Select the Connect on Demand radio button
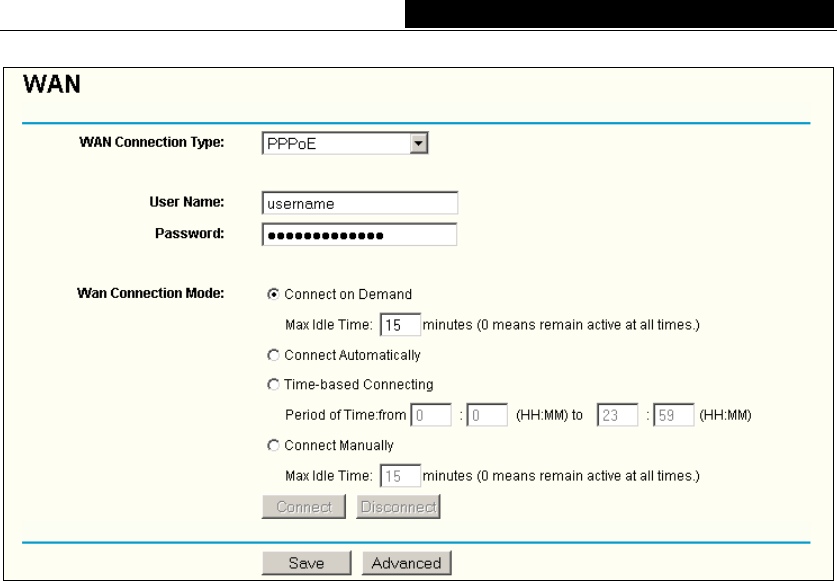 coord(273,294)
